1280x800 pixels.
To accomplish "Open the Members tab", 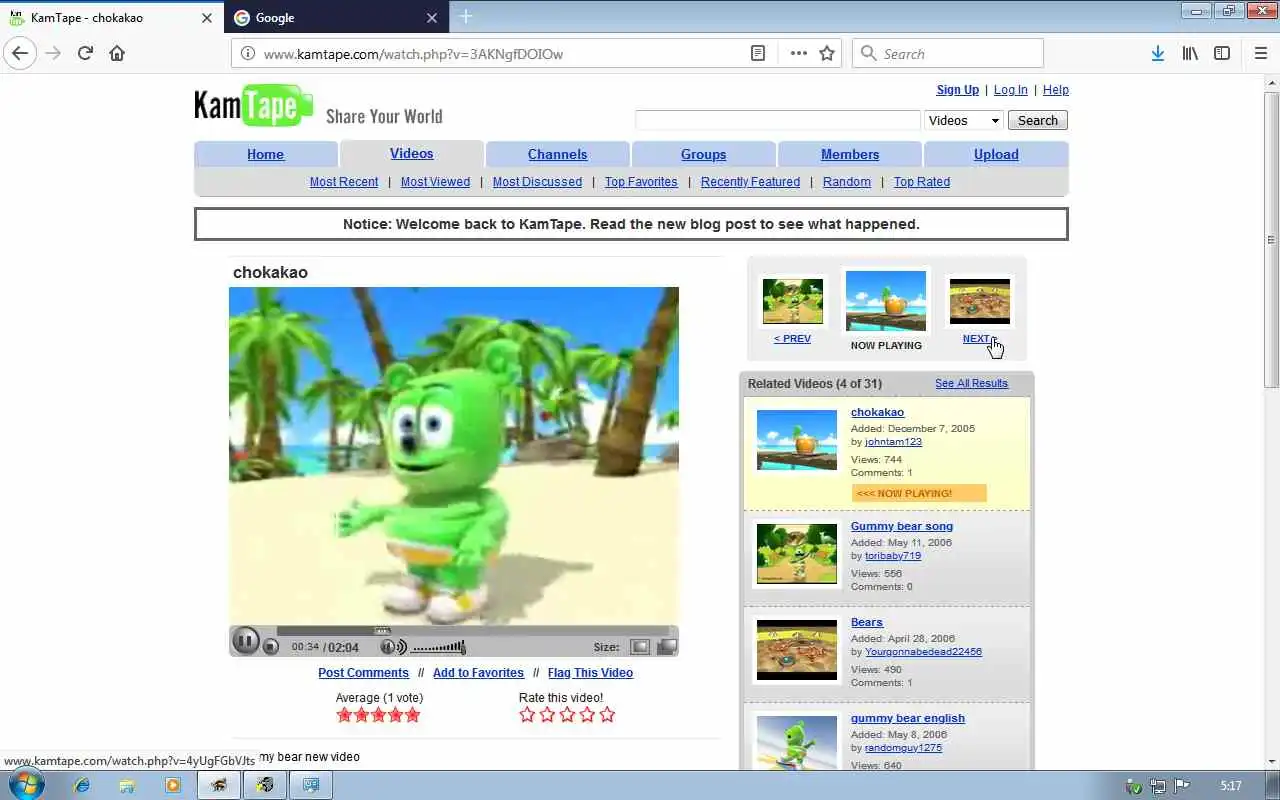I will coord(850,154).
